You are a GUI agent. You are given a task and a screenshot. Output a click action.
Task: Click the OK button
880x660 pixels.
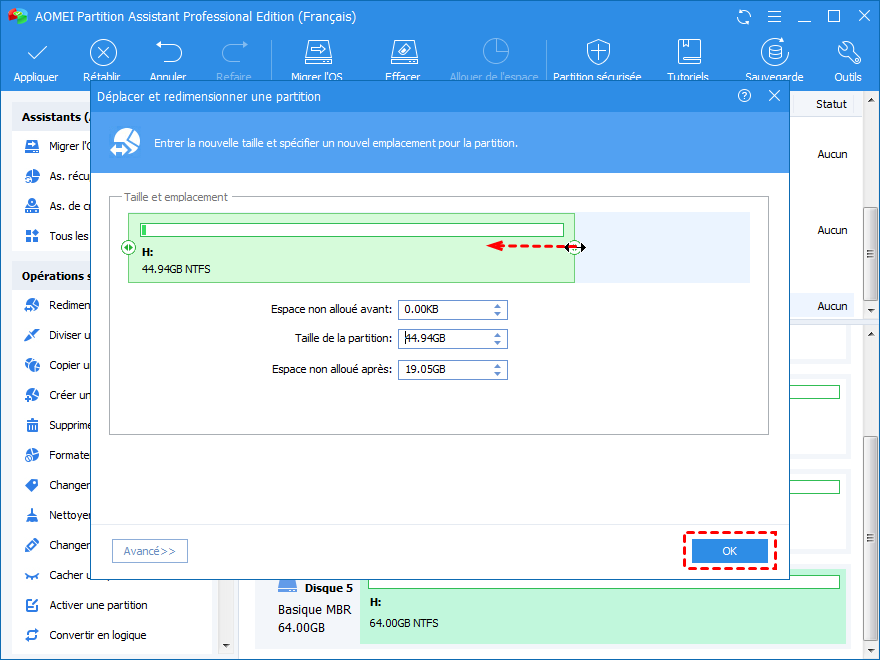730,551
